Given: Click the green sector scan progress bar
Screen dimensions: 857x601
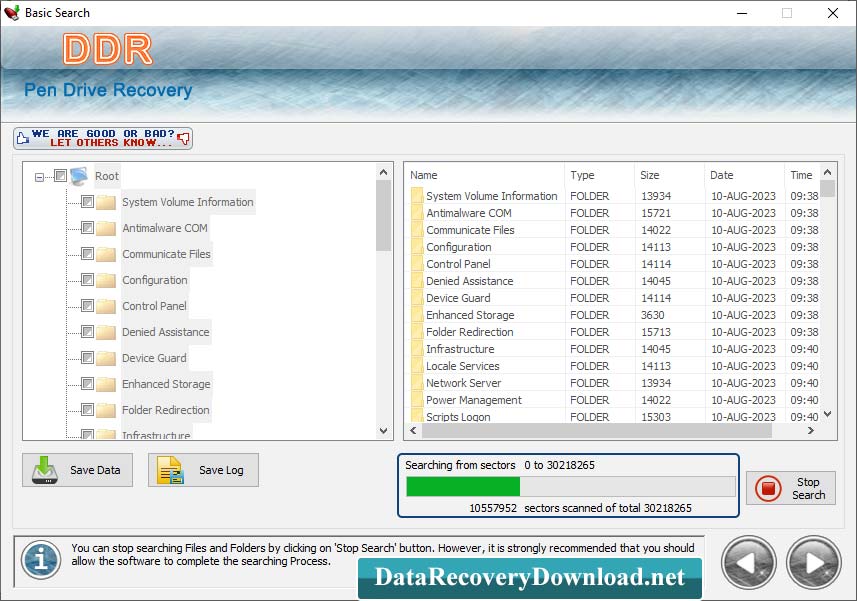Looking at the screenshot, I should (x=463, y=486).
